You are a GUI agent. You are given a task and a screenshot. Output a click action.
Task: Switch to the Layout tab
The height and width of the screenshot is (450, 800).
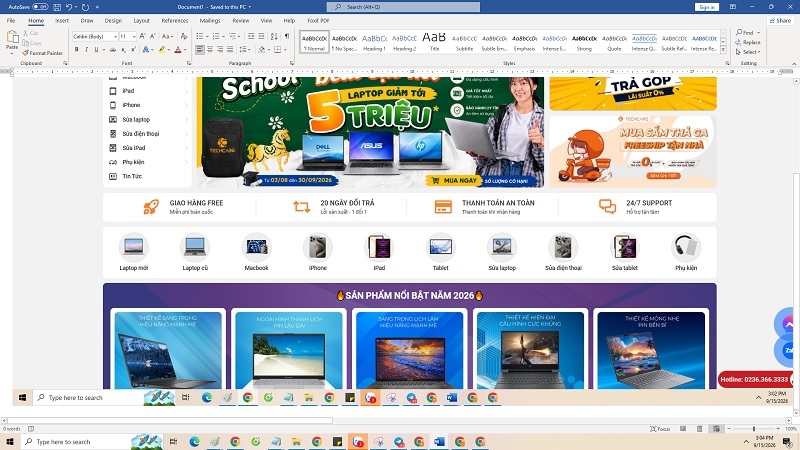[x=141, y=20]
